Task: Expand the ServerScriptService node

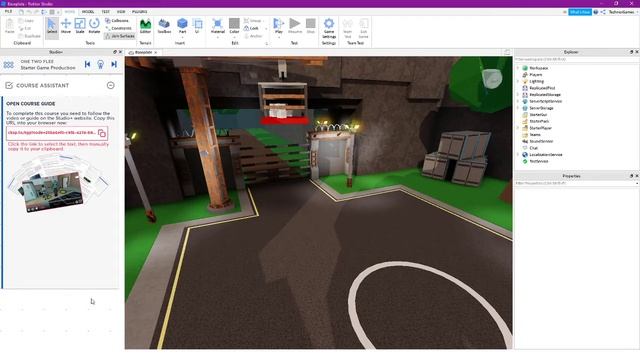Action: 518,101
